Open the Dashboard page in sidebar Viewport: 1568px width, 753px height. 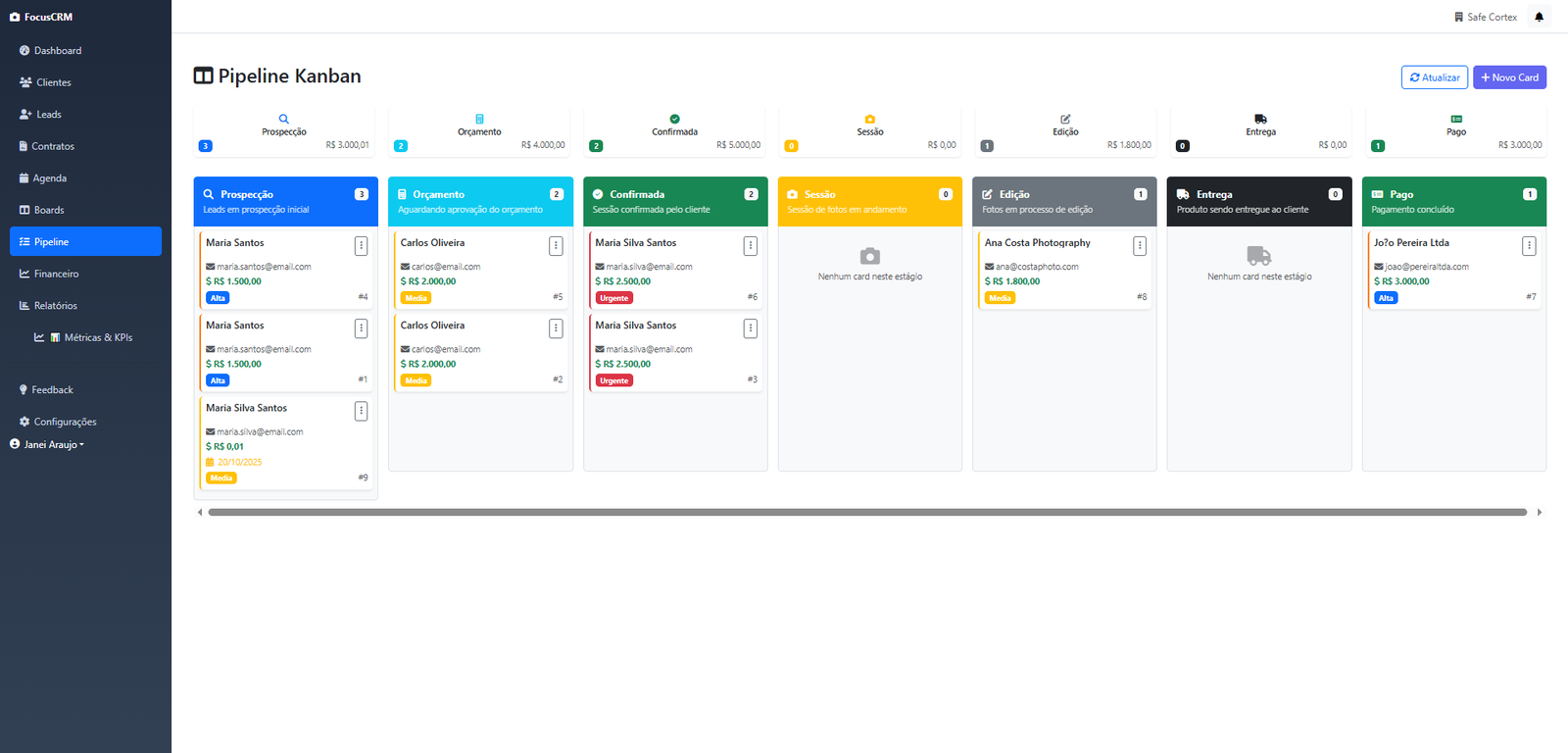click(57, 51)
